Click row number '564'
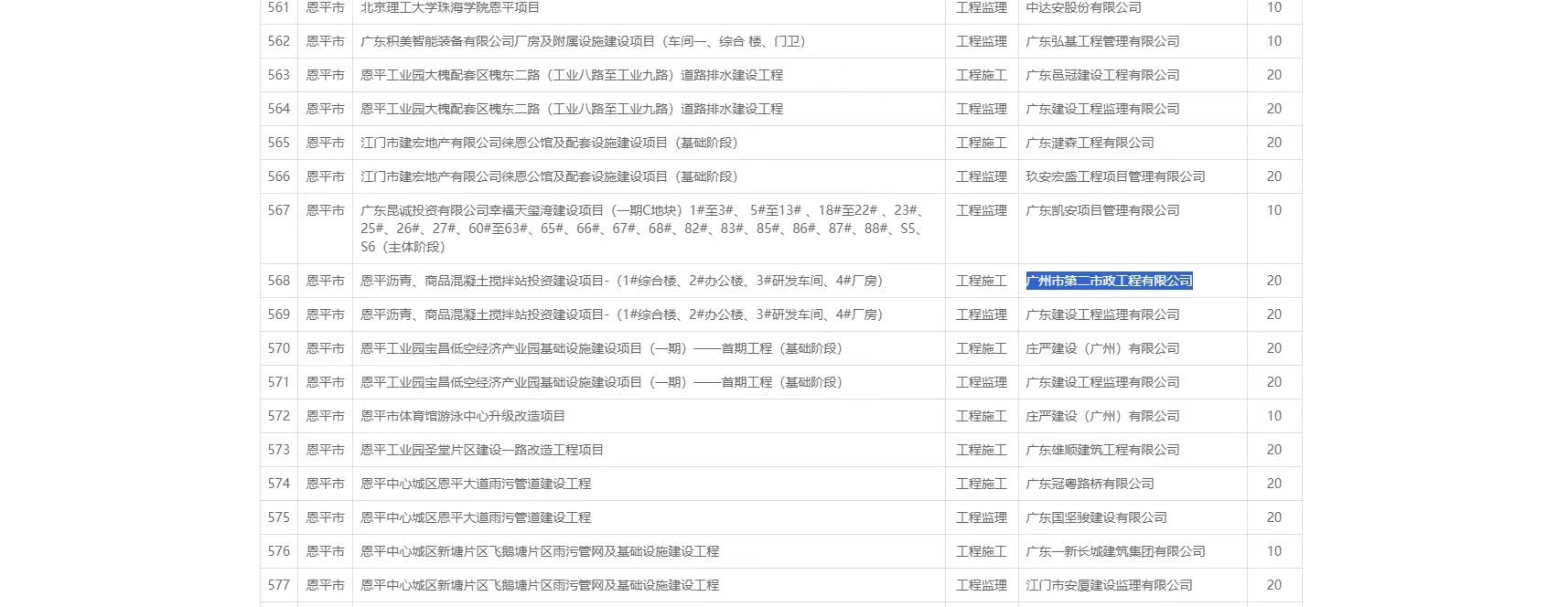 tap(279, 109)
